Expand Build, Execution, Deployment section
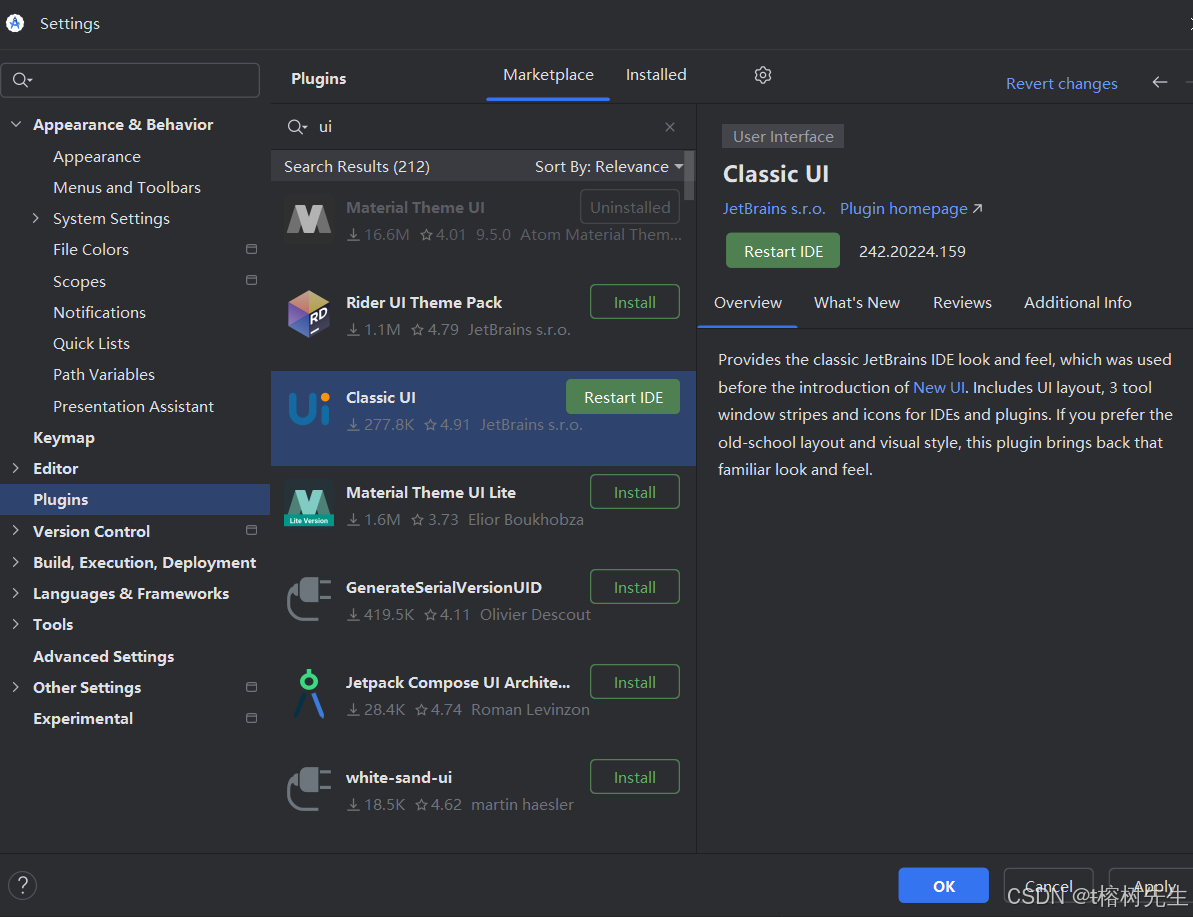 pos(16,562)
